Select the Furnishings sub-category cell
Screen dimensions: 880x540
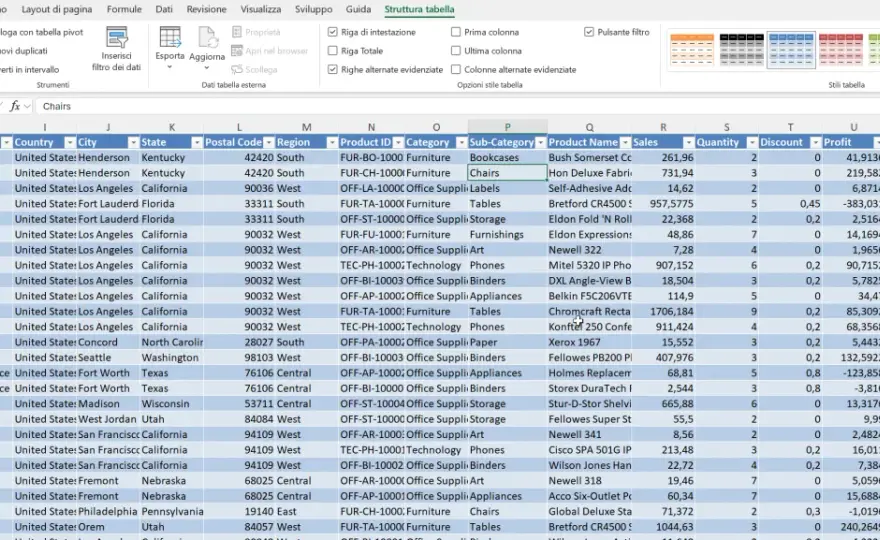tap(507, 235)
